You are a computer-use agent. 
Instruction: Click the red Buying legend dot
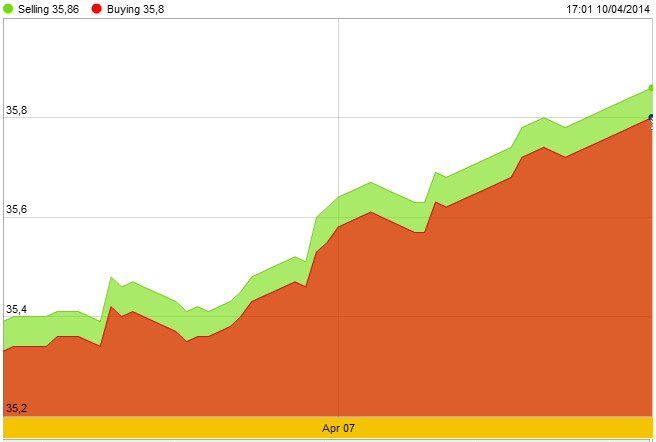pyautogui.click(x=97, y=8)
